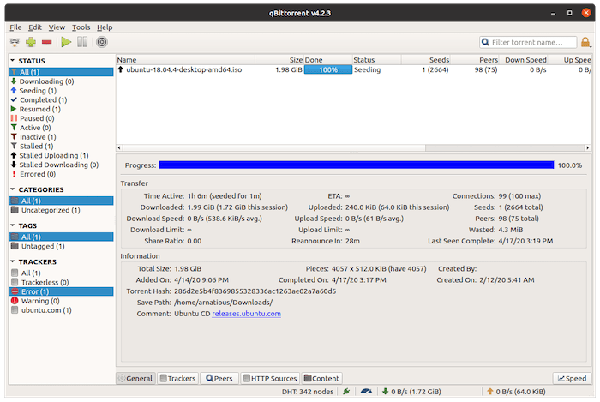Click the 100% progress bar in torrent row
This screenshot has width=600, height=402.
[x=328, y=70]
